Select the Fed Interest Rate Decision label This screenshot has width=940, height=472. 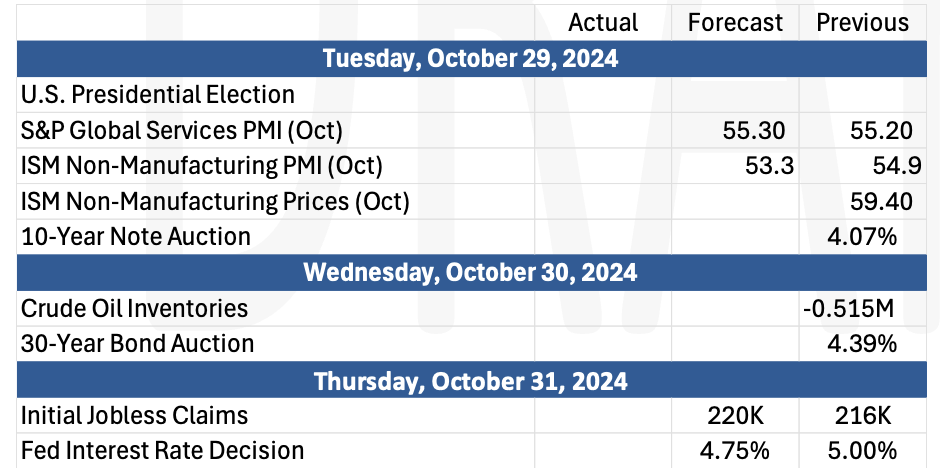point(162,450)
